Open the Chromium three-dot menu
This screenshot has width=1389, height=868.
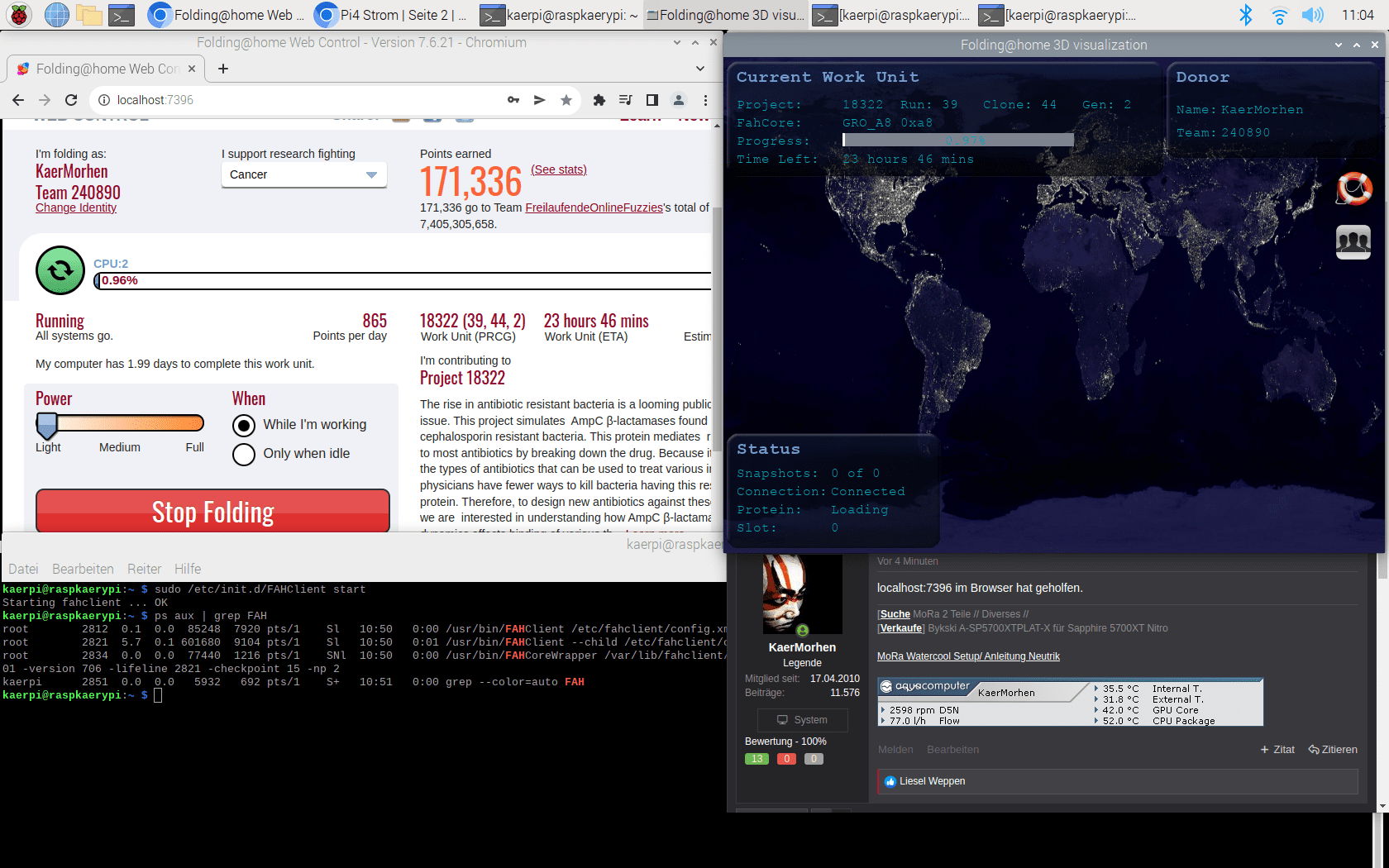point(705,100)
